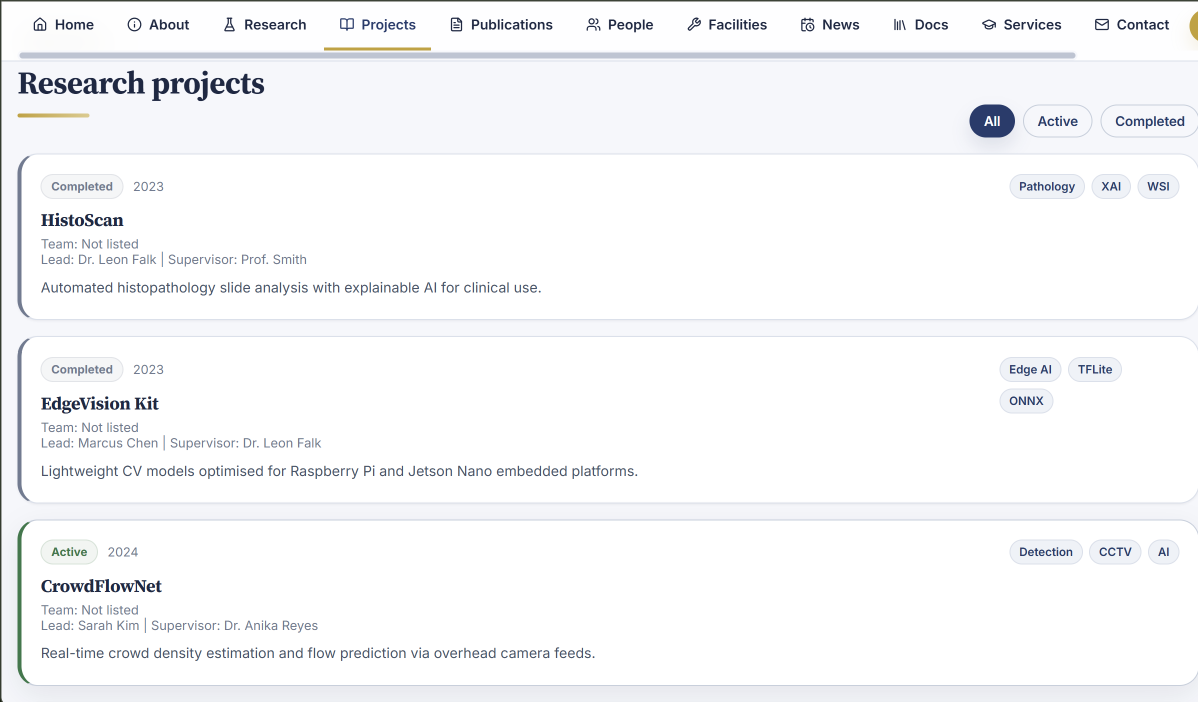Click the Completed badge on EdgeVision Kit
The height and width of the screenshot is (702, 1198).
[82, 370]
